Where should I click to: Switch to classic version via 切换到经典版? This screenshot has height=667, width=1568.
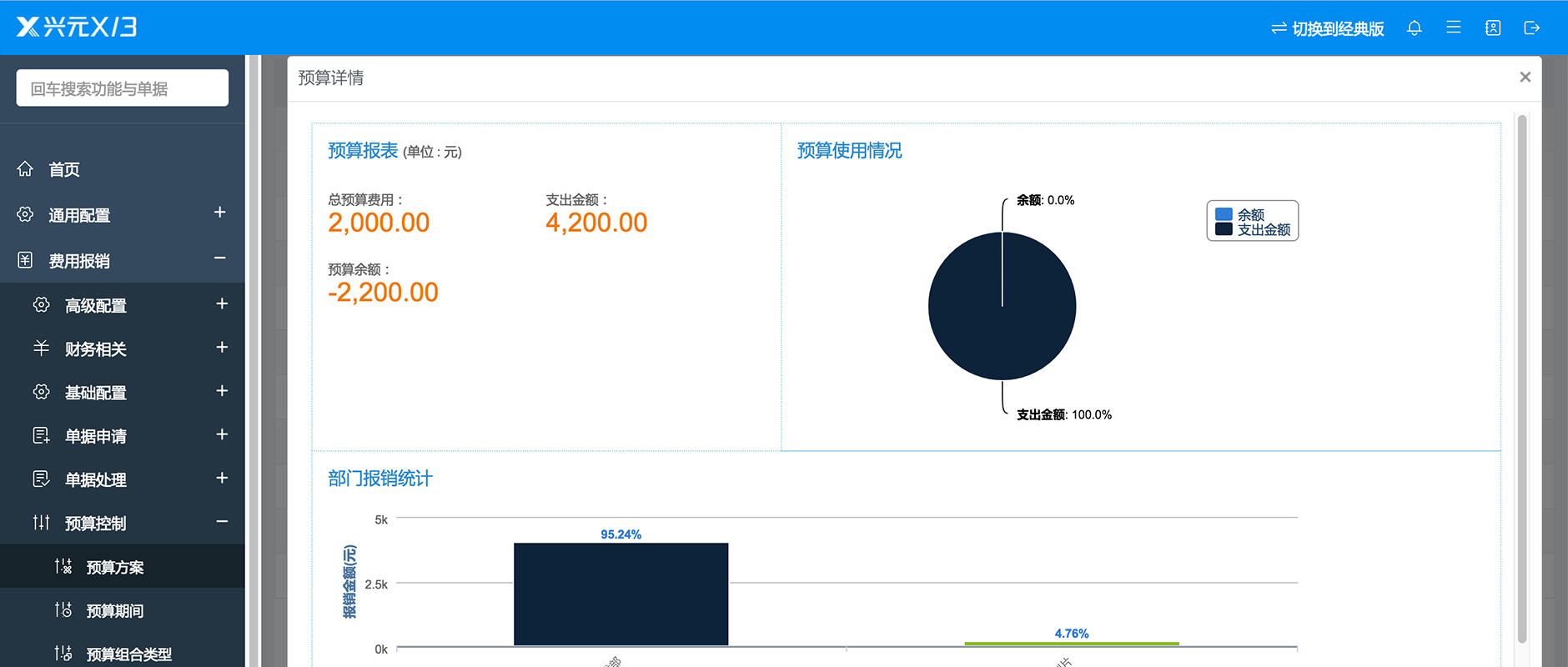tap(1327, 28)
